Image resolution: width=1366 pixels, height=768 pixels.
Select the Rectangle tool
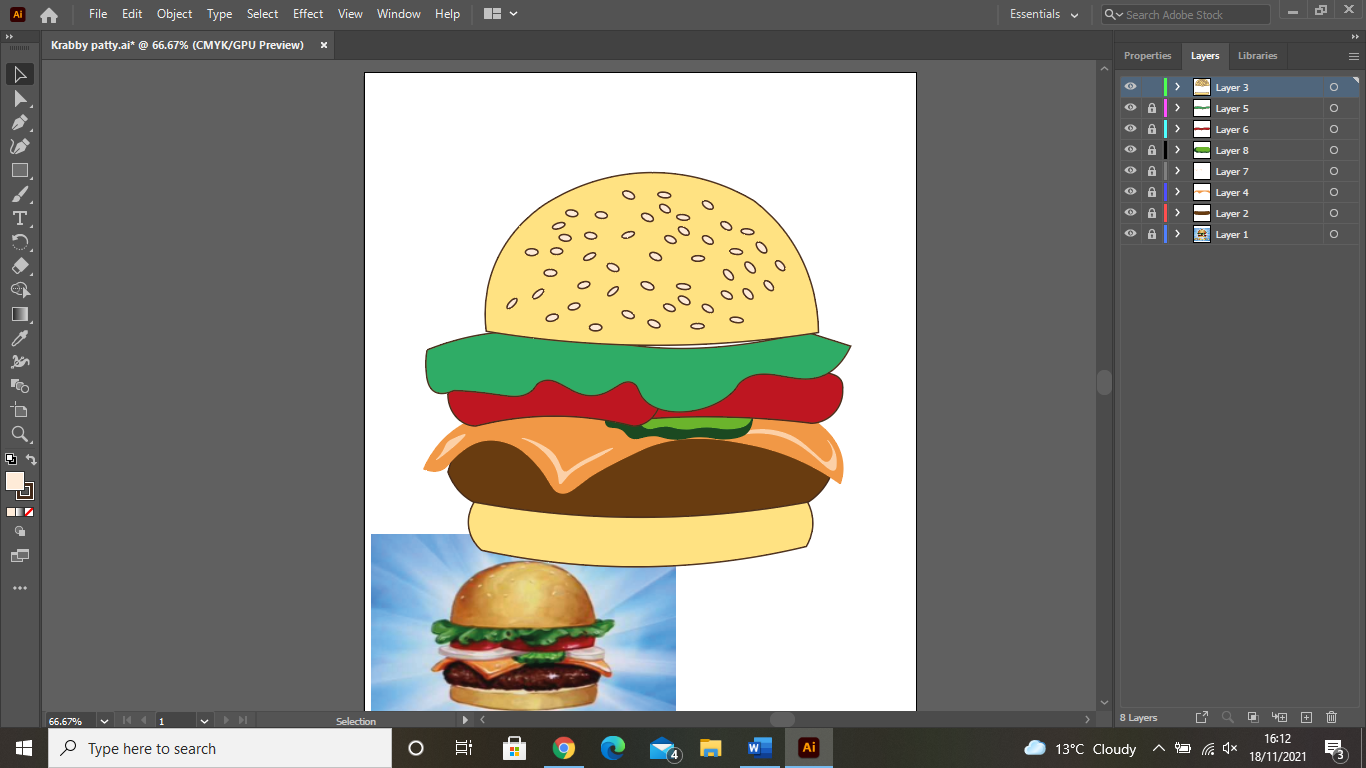20,171
